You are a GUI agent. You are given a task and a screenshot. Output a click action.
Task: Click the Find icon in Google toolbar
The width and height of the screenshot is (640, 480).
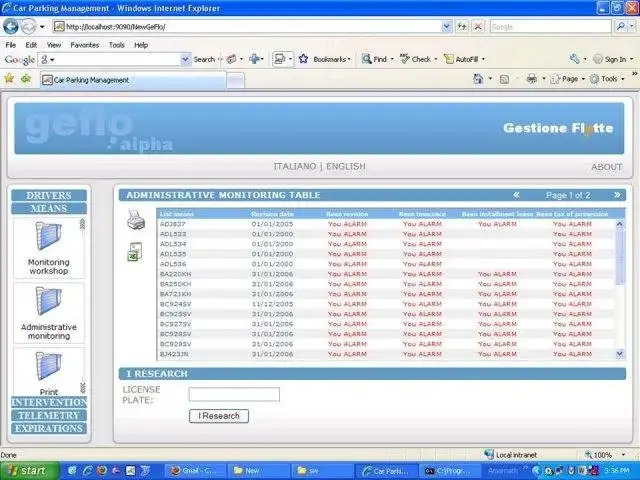click(x=367, y=59)
